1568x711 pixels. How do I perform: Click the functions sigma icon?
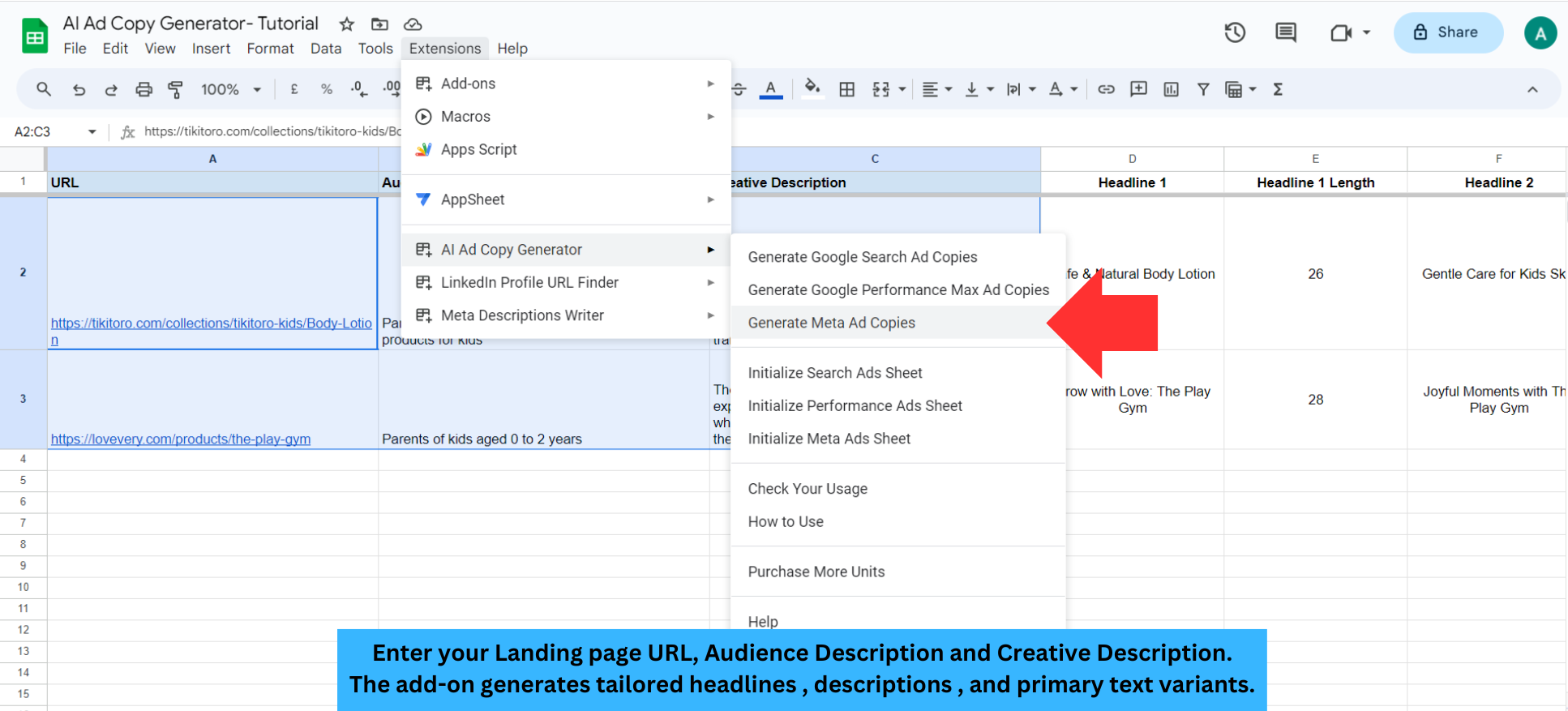pyautogui.click(x=1278, y=89)
